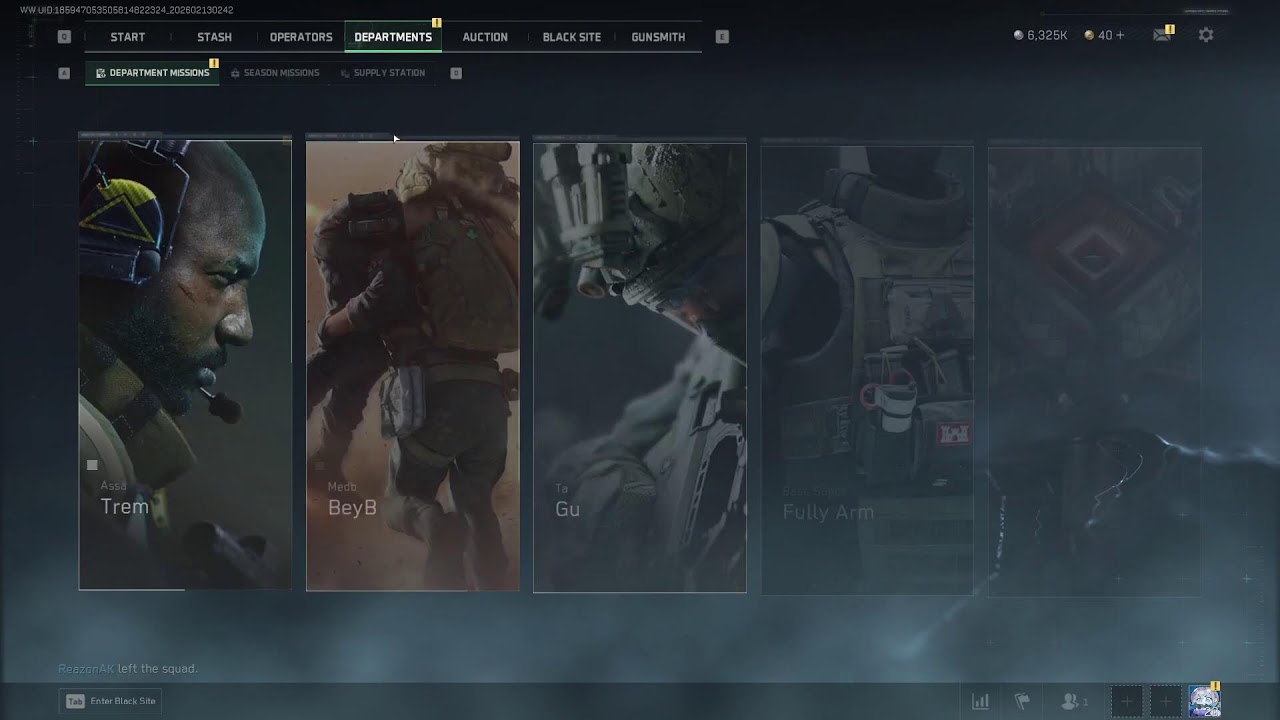Open the stats bar chart icon
This screenshot has height=720, width=1280.
point(980,701)
